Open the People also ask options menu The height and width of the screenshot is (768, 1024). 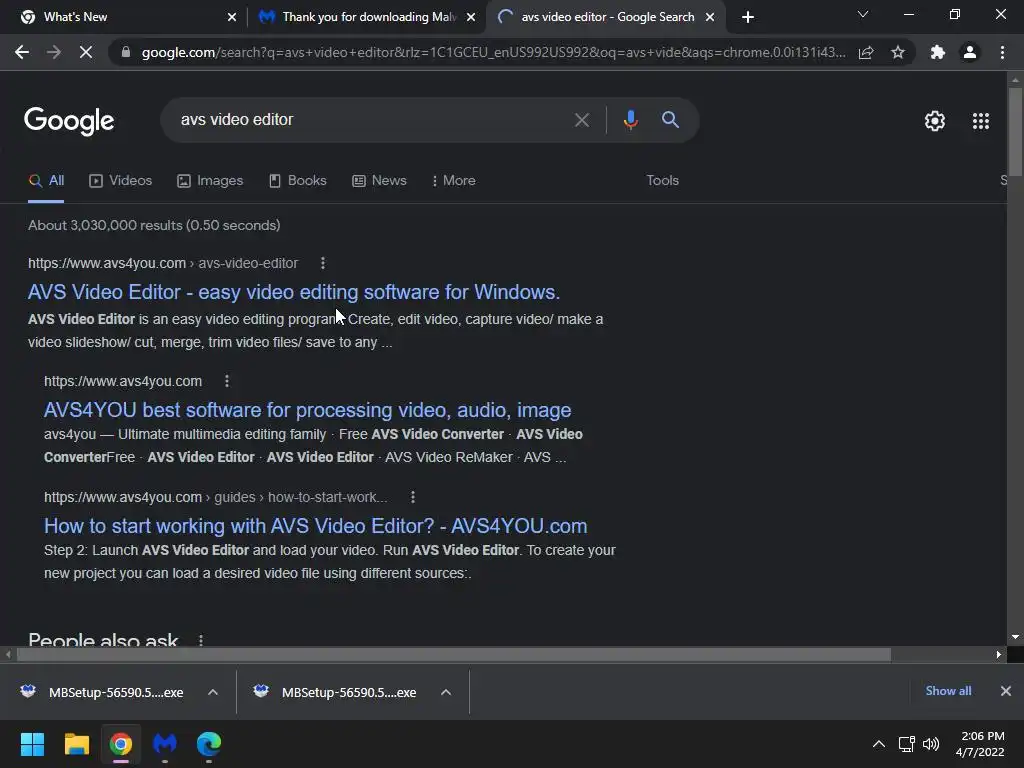pyautogui.click(x=200, y=640)
